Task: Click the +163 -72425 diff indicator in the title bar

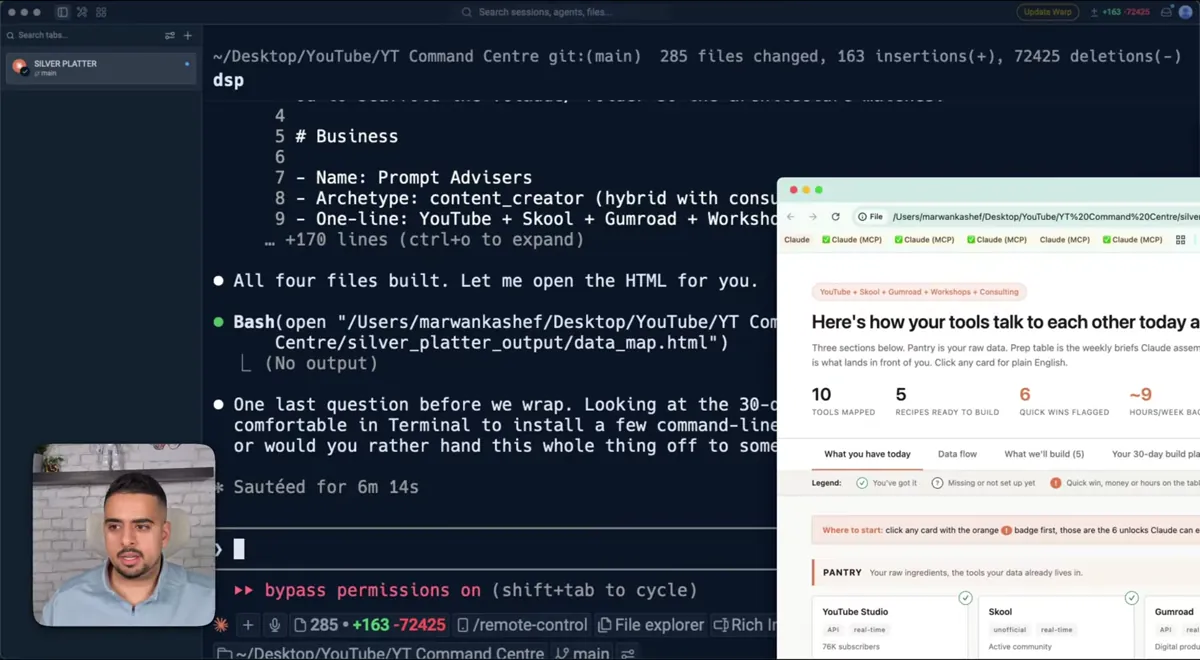Action: 1120,12
